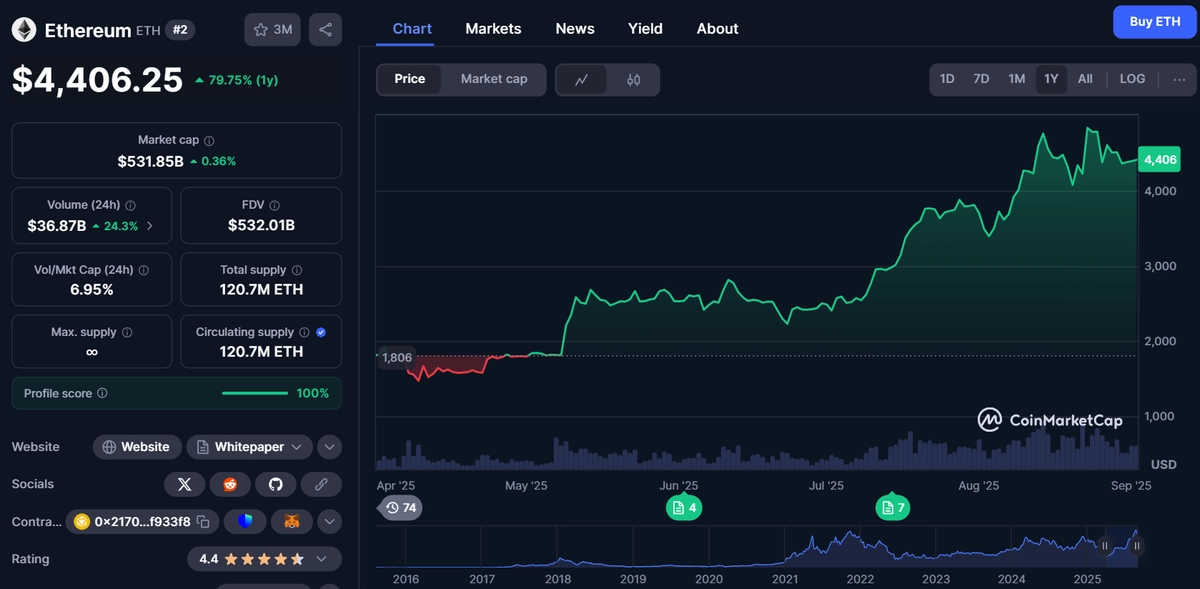Open Profile score info icon
This screenshot has width=1200, height=589.
(x=102, y=394)
